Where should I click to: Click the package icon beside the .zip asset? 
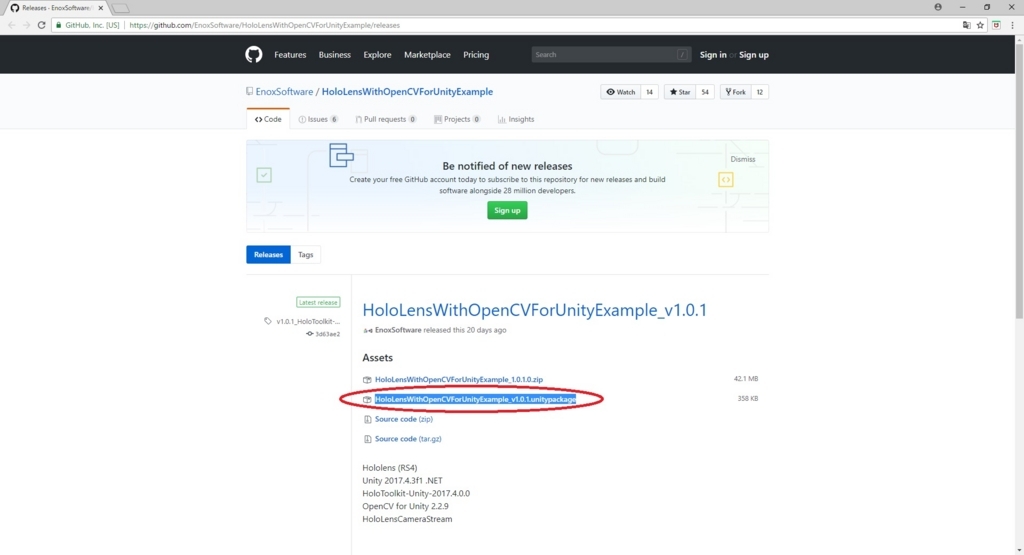pyautogui.click(x=367, y=379)
